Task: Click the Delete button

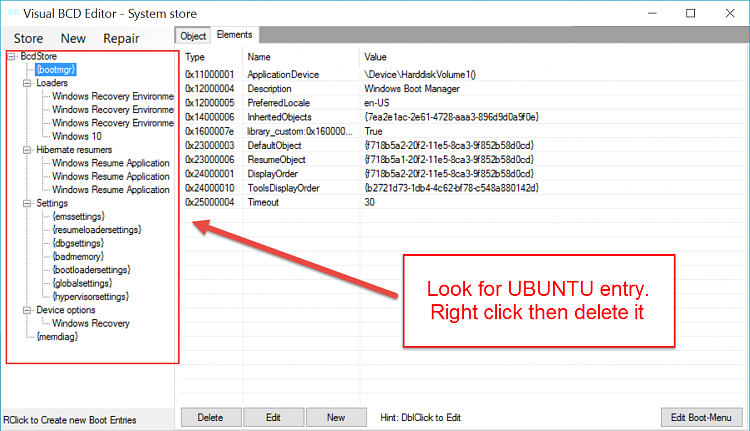Action: (x=210, y=418)
